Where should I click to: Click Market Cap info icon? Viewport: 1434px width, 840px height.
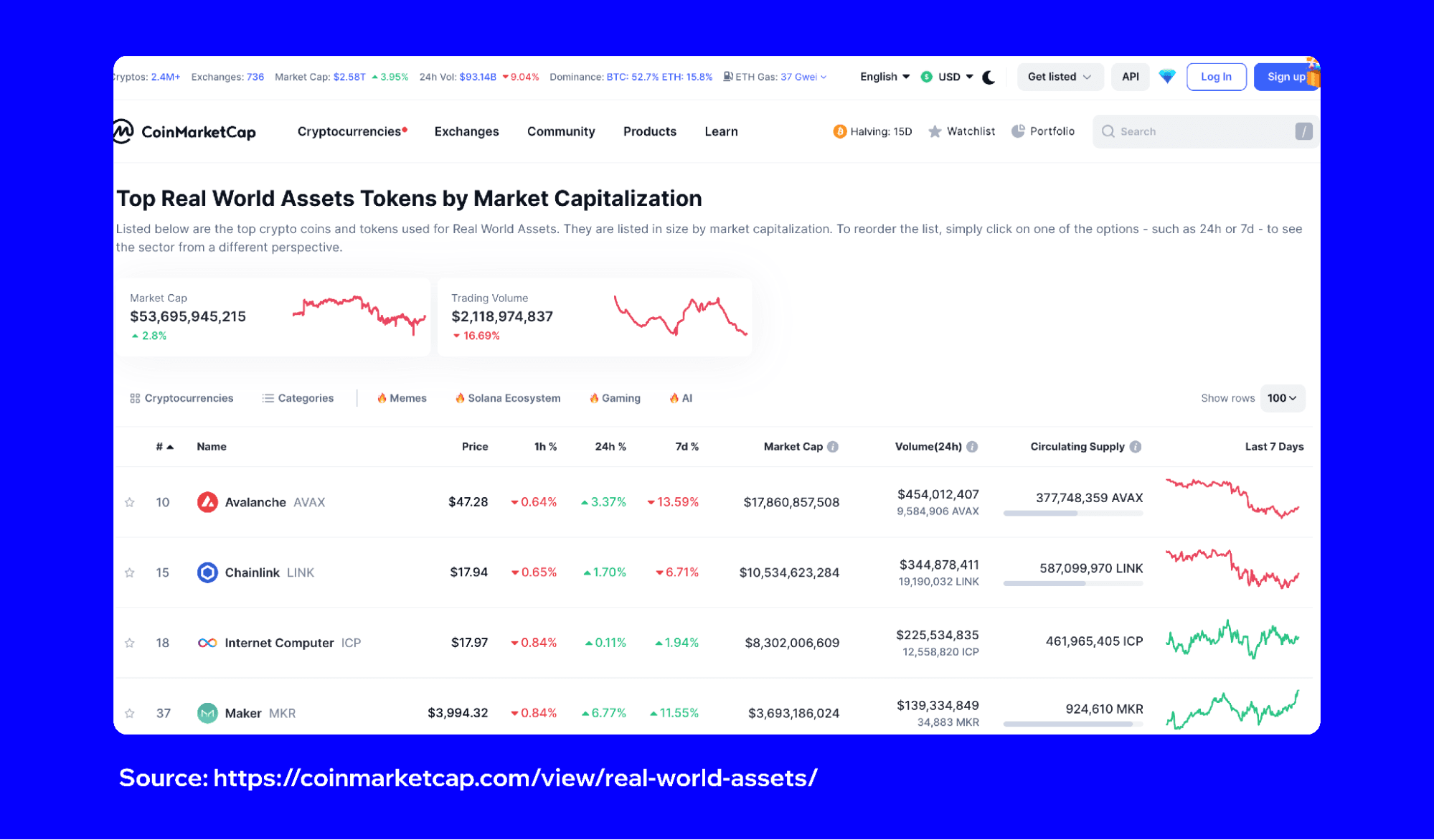coord(833,446)
